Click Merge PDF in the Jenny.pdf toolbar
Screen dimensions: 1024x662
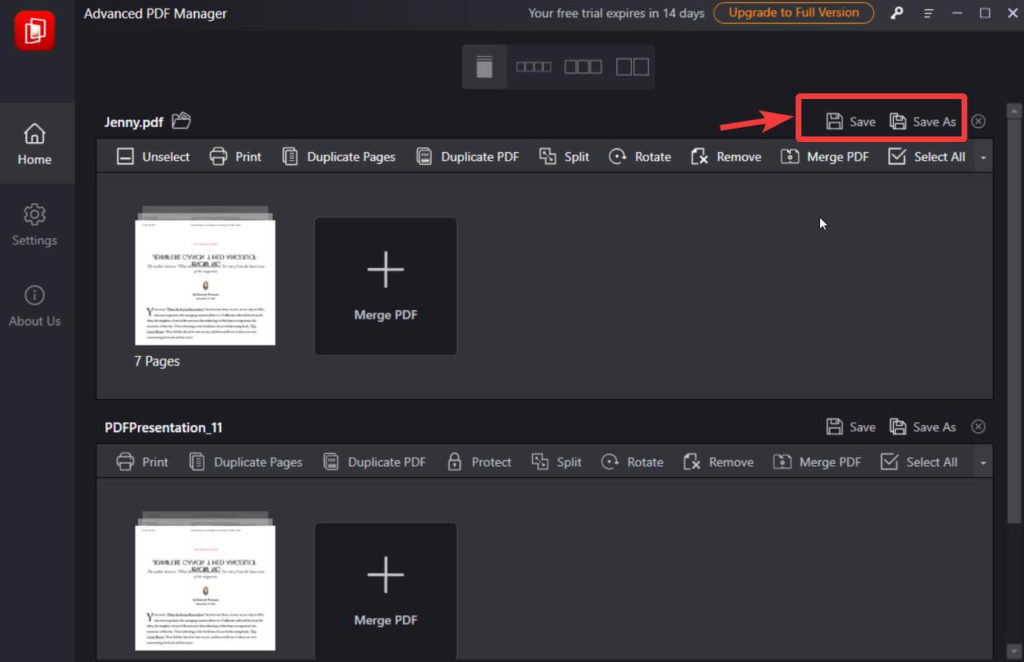click(825, 157)
